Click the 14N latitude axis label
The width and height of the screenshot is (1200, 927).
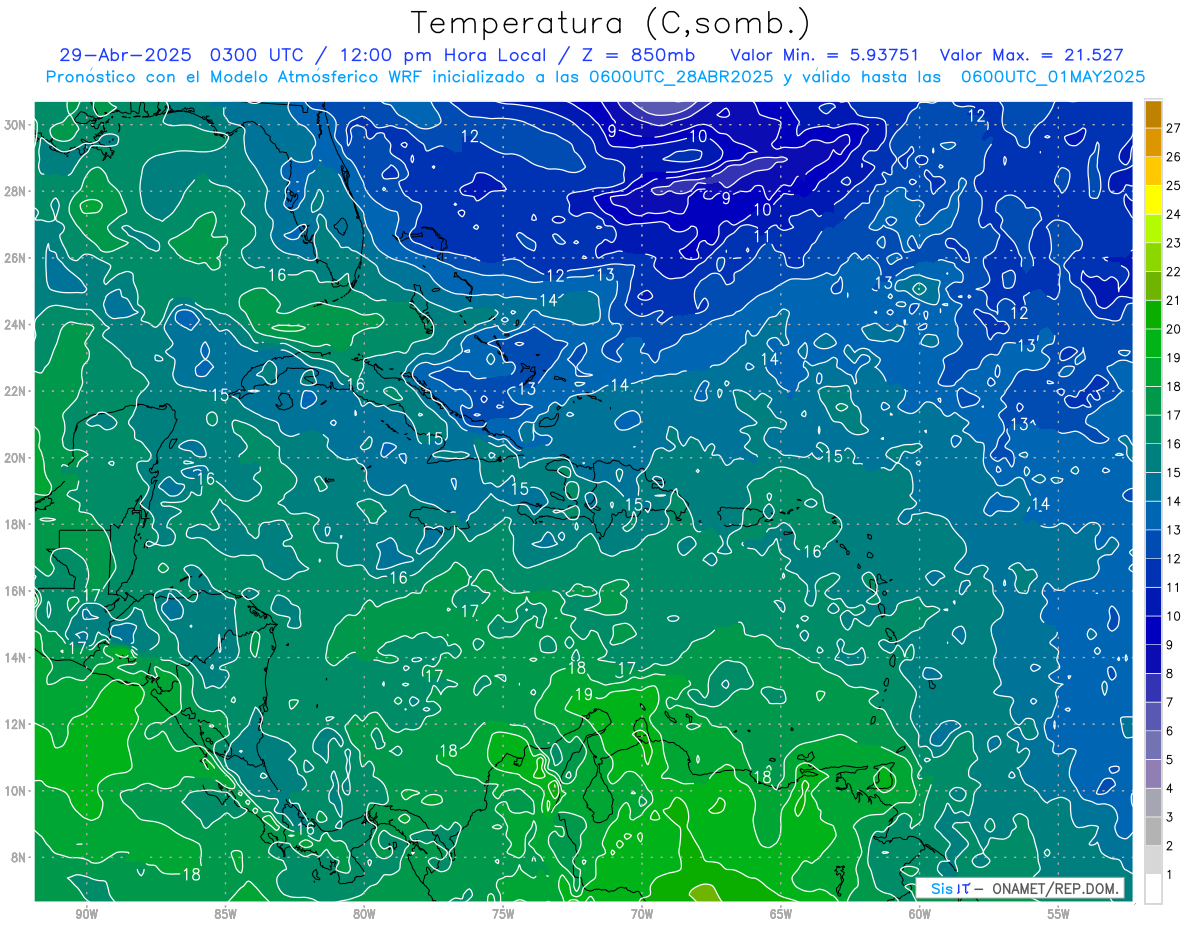pos(15,658)
